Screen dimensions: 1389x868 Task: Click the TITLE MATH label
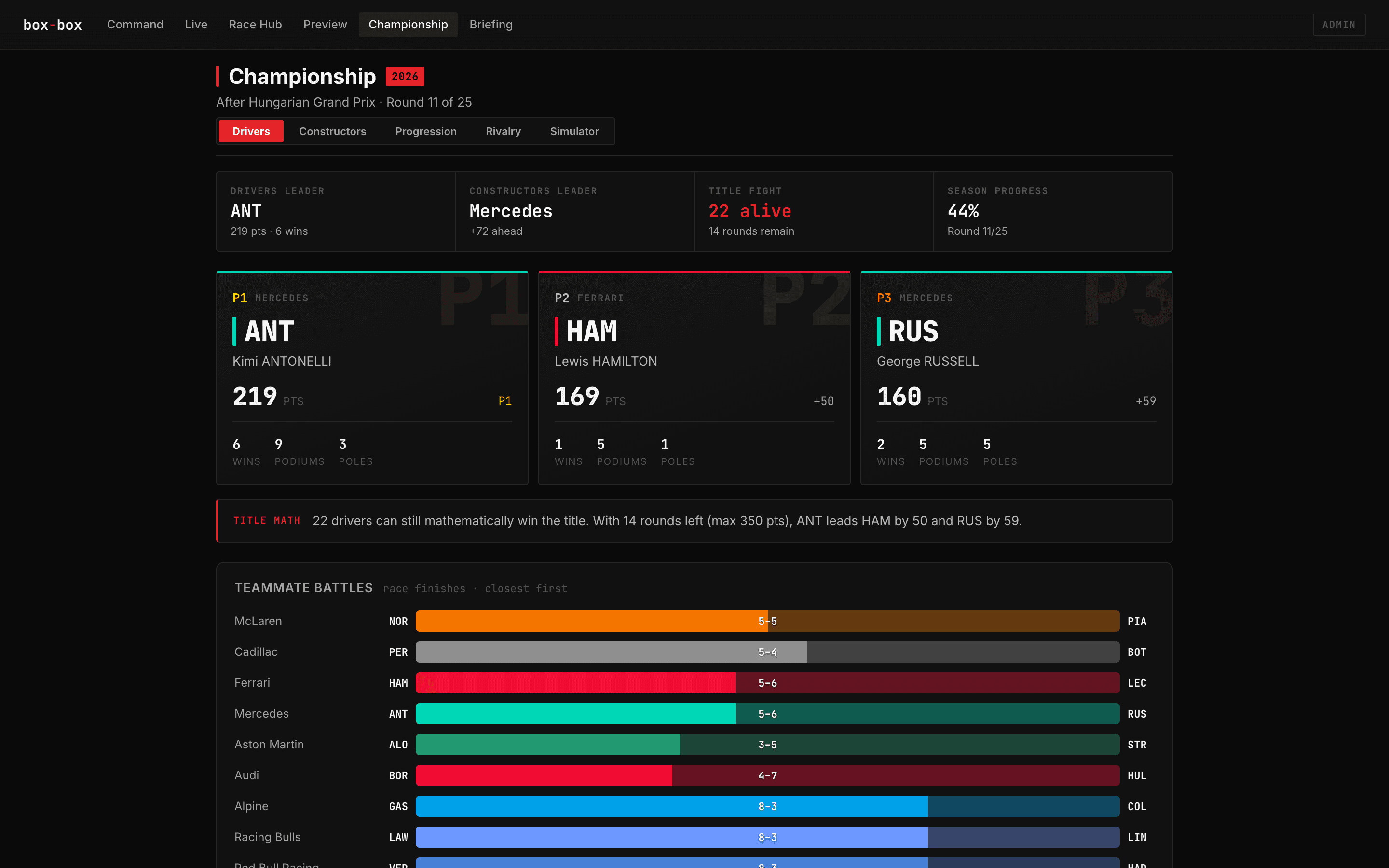point(267,521)
